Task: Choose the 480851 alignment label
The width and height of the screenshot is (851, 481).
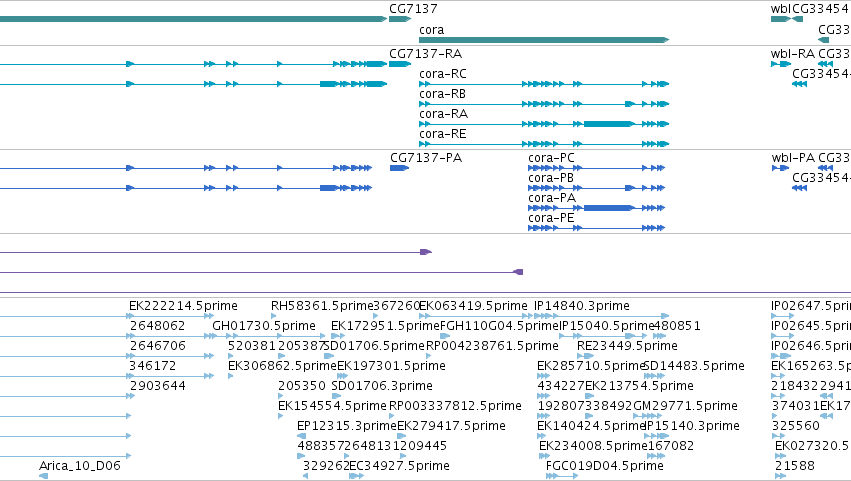Action: pyautogui.click(x=678, y=326)
